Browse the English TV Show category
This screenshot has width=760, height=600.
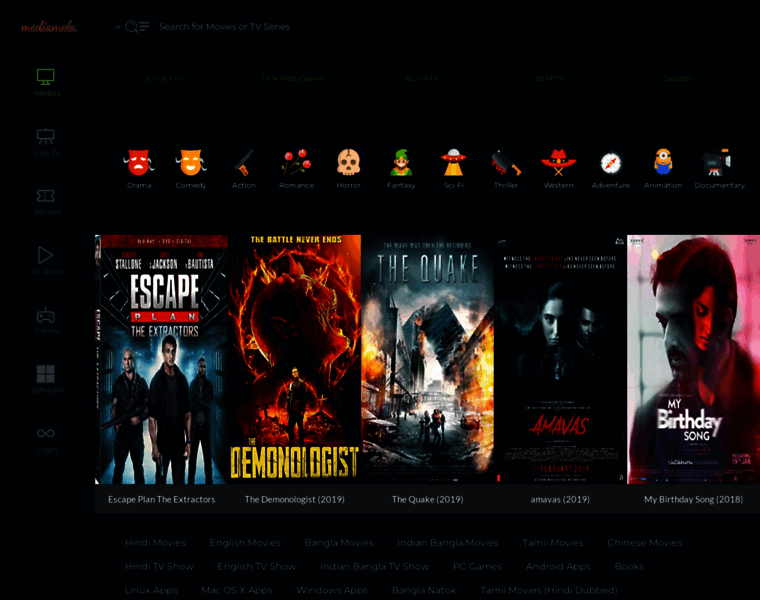pyautogui.click(x=257, y=567)
